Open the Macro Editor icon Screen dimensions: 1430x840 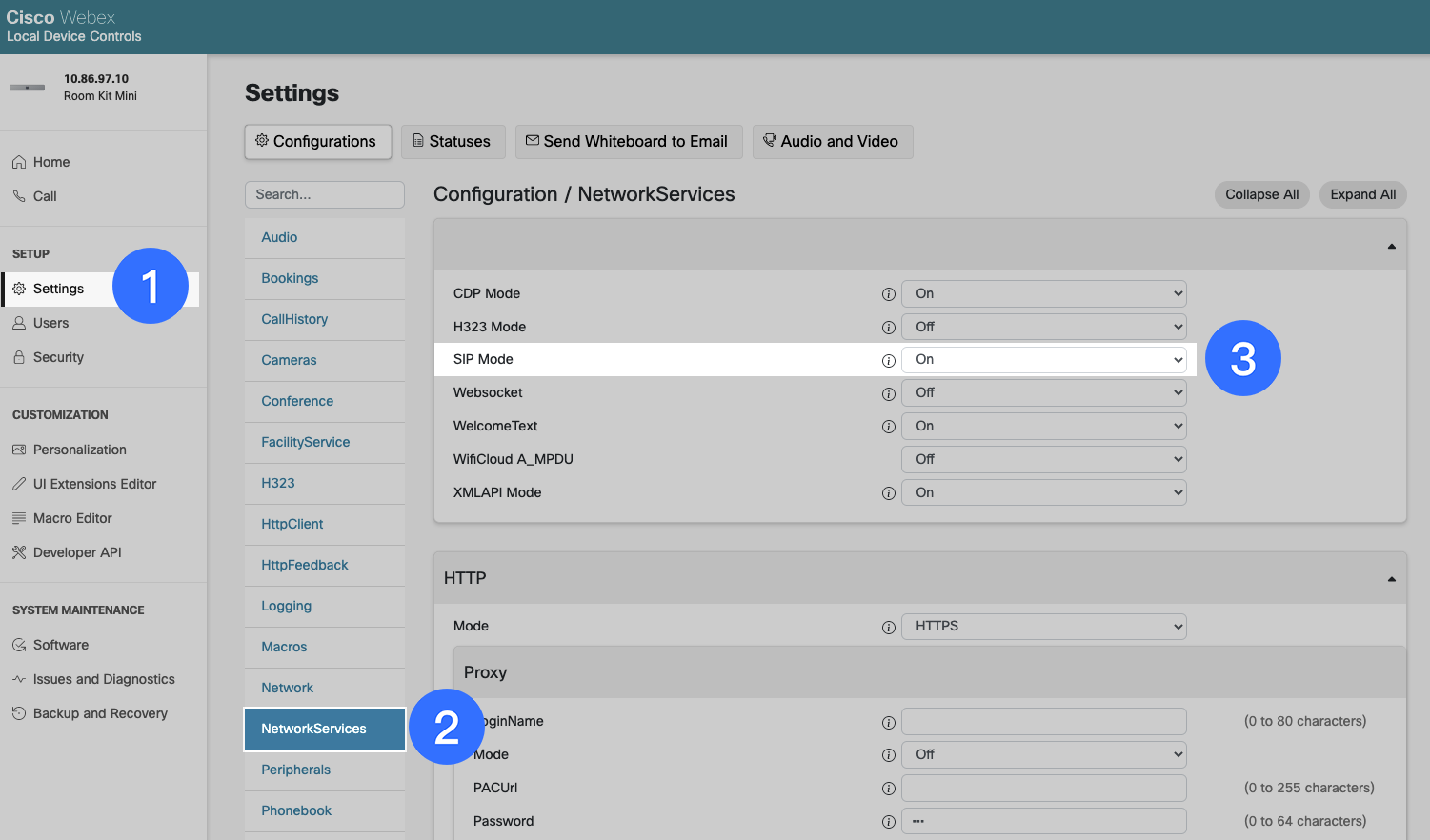(21, 518)
